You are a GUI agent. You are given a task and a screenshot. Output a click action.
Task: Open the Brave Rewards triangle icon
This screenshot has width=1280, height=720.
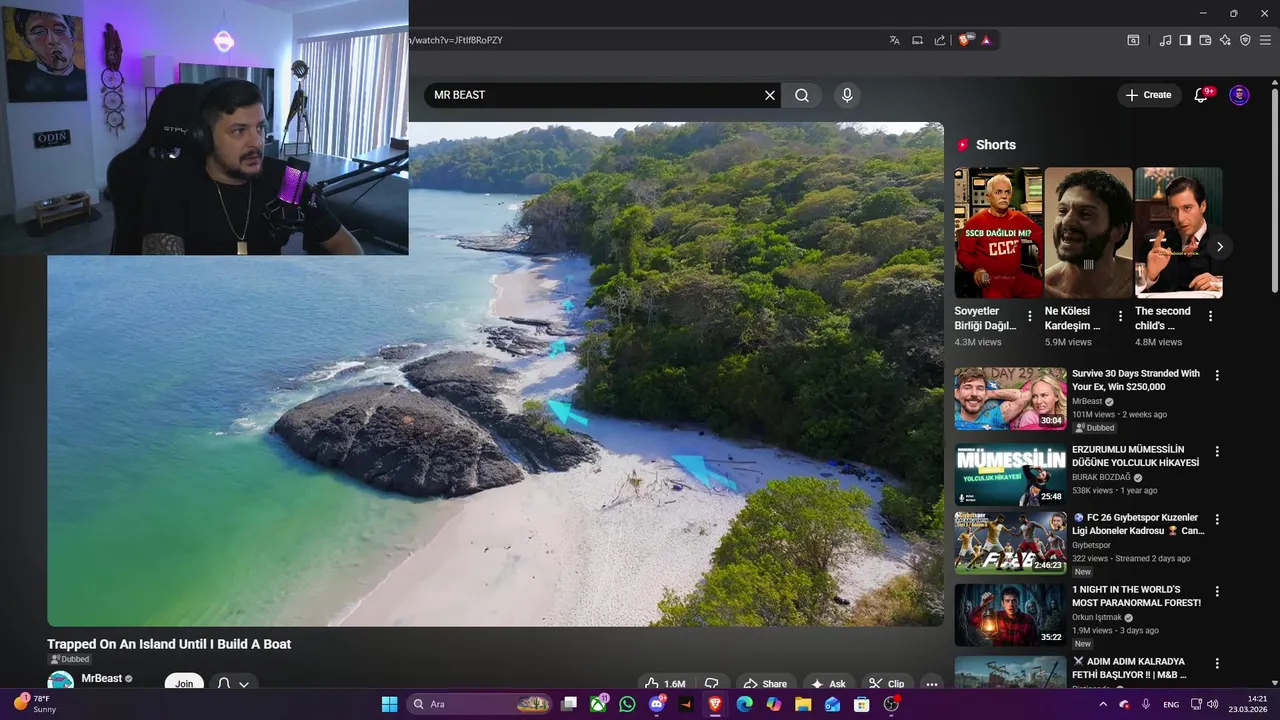(x=986, y=40)
